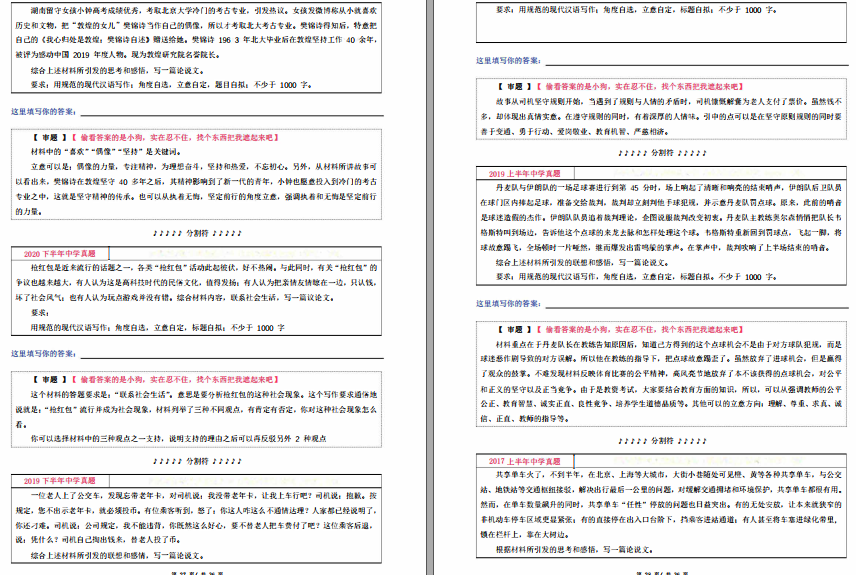Click 【审题】 in the 丹麦队长 analysis box
Viewport: 856px width, 575px height.
[515, 330]
